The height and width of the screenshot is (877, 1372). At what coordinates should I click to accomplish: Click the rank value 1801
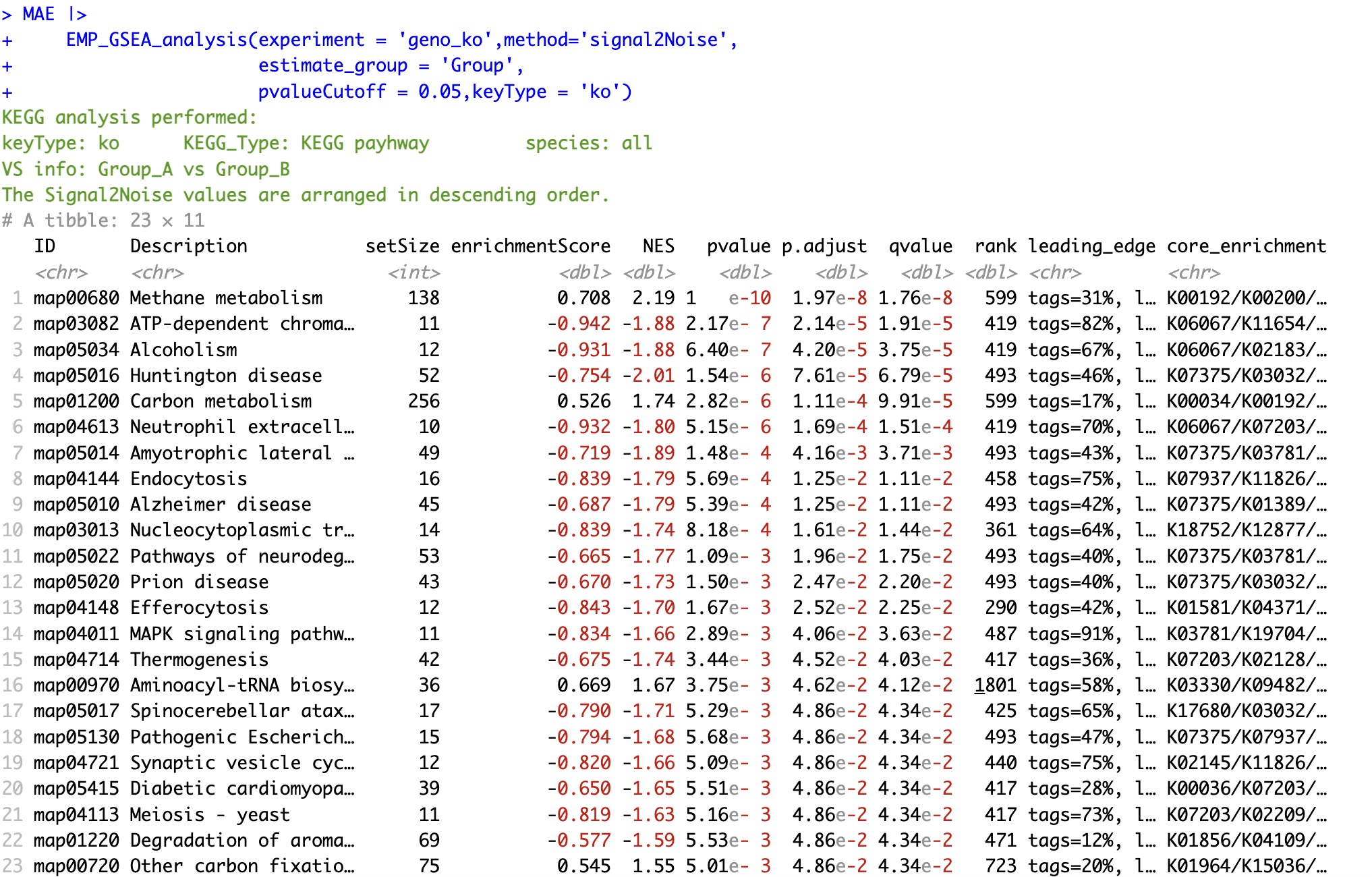(995, 685)
